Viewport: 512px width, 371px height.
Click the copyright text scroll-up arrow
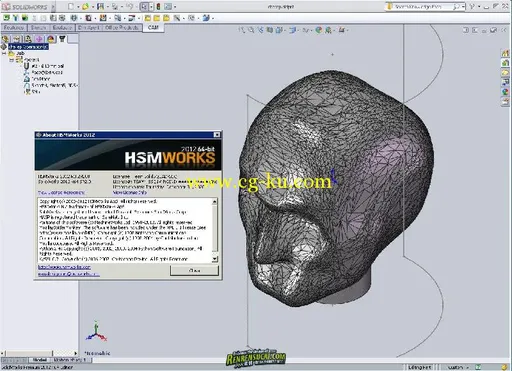pyautogui.click(x=215, y=202)
